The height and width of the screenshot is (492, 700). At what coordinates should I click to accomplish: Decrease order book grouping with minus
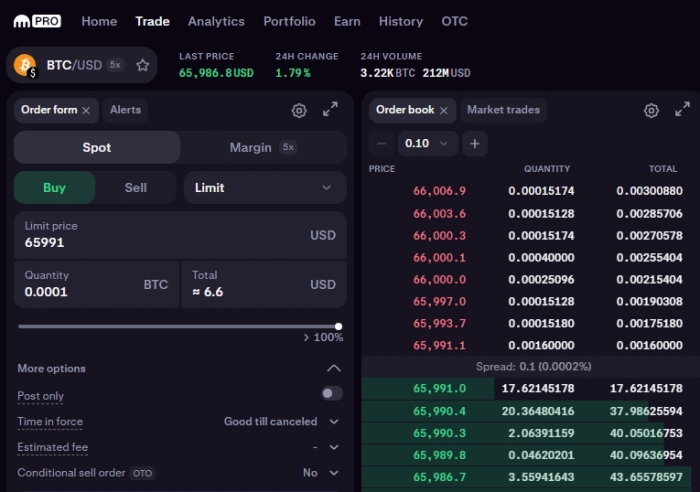(x=381, y=143)
